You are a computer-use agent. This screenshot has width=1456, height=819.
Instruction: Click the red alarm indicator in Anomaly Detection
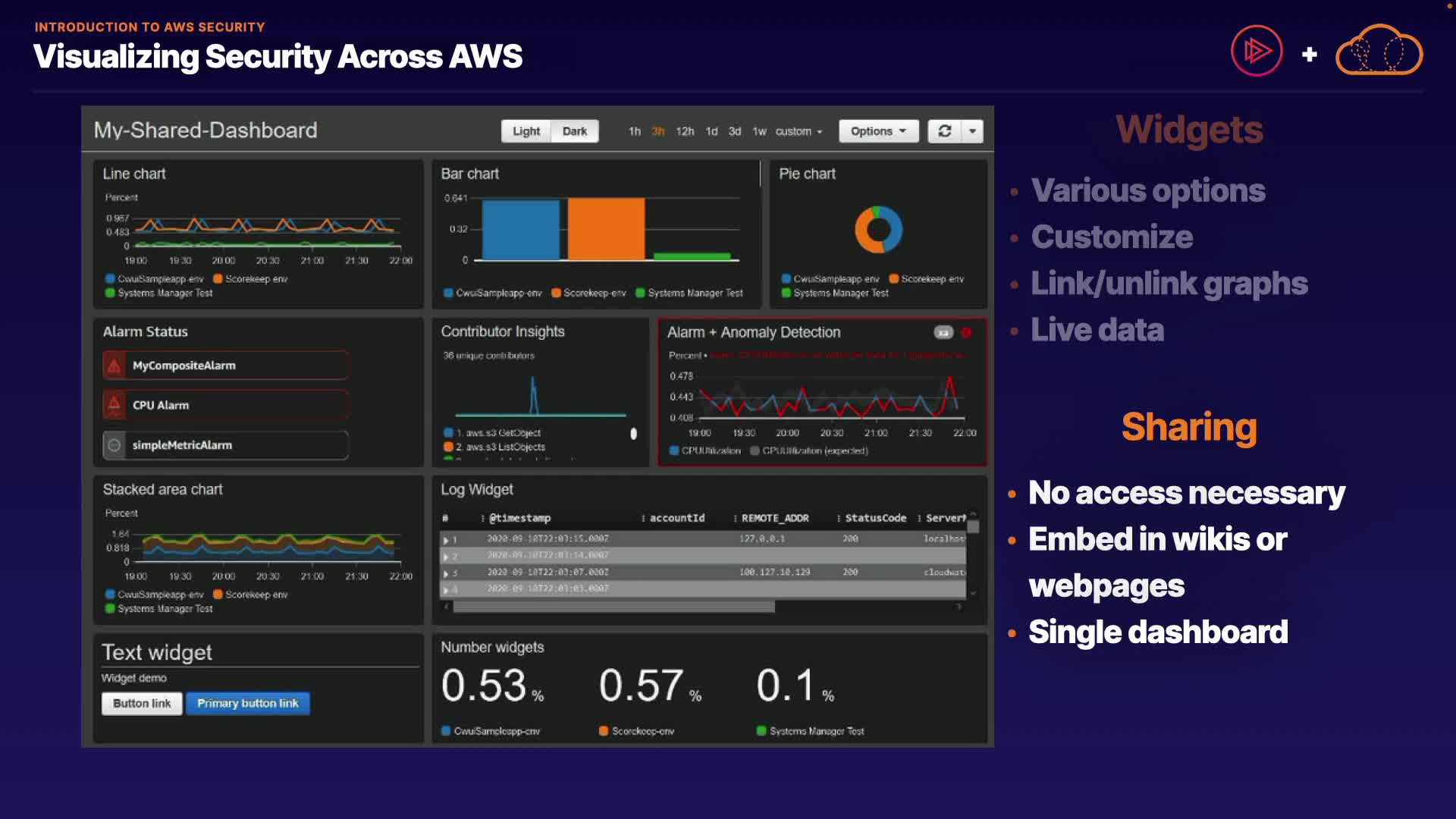[966, 332]
